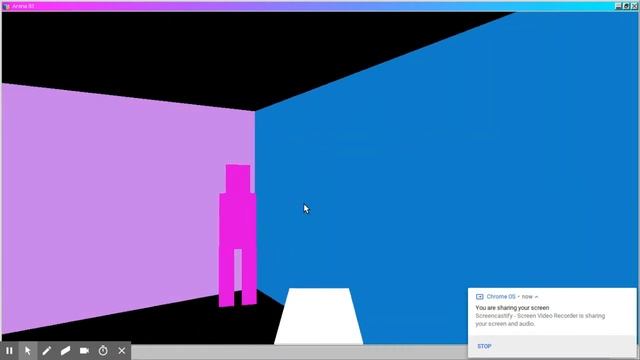The image size is (640, 360).
Task: Click the Arena window title bar icon
Action: [x=6, y=6]
